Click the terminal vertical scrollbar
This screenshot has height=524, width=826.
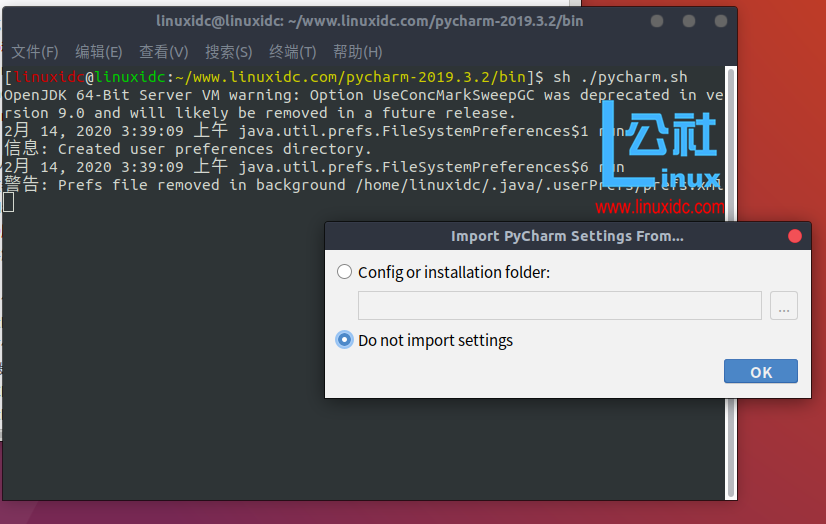pyautogui.click(x=731, y=283)
